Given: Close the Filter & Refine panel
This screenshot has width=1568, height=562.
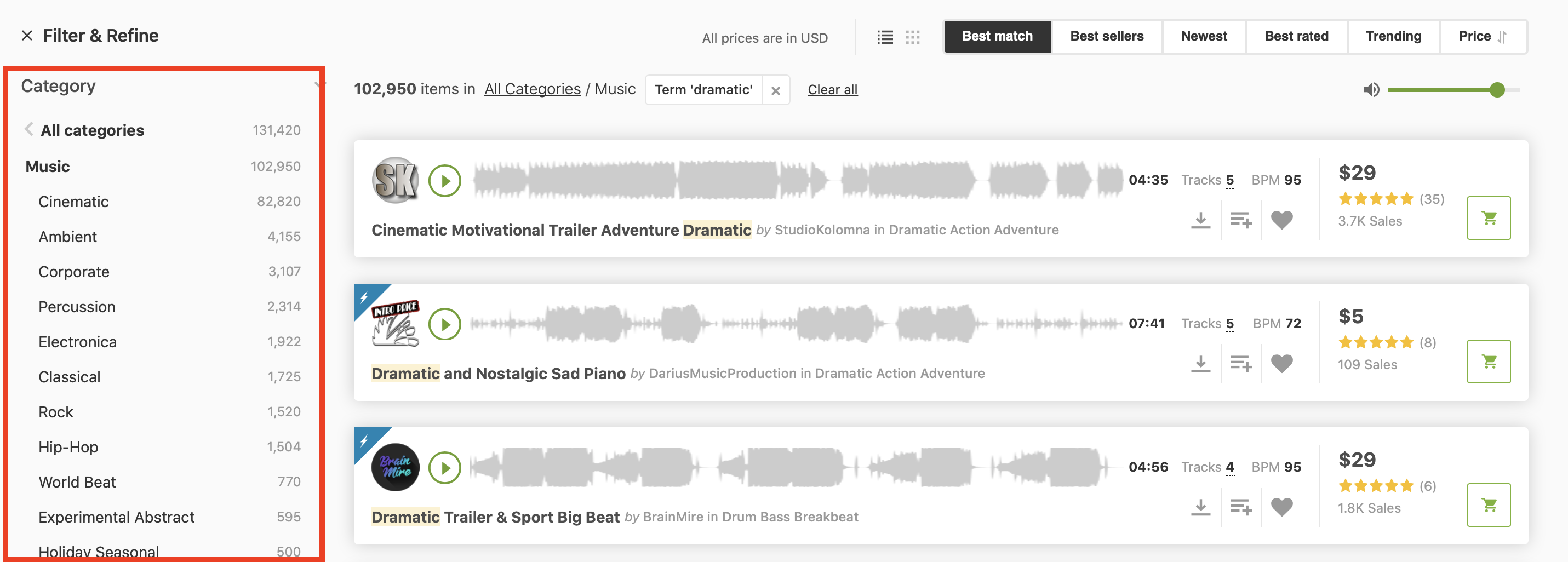Looking at the screenshot, I should click(27, 36).
